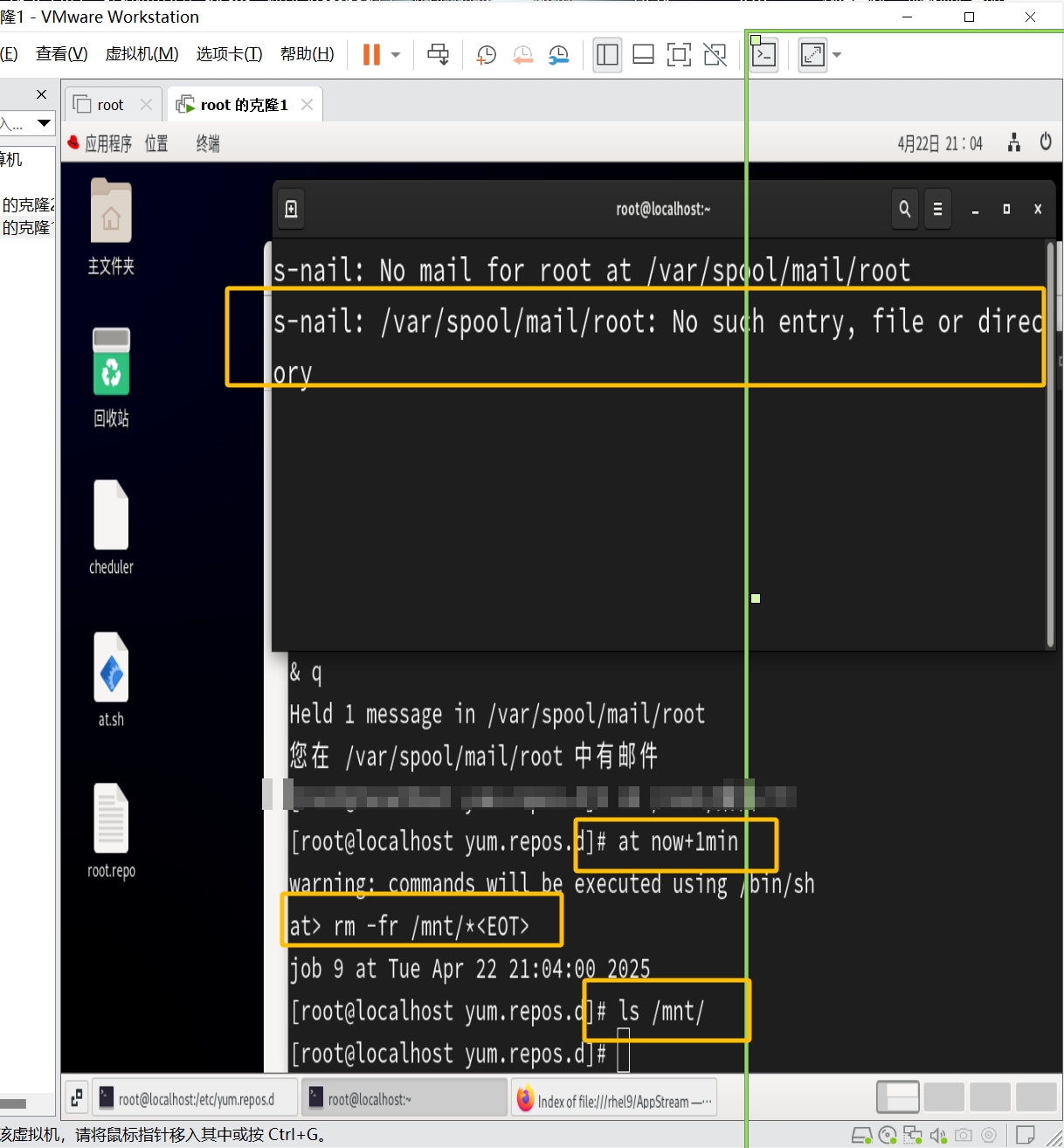Select the root.repo file on the desktop
1064x1148 pixels.
[111, 831]
